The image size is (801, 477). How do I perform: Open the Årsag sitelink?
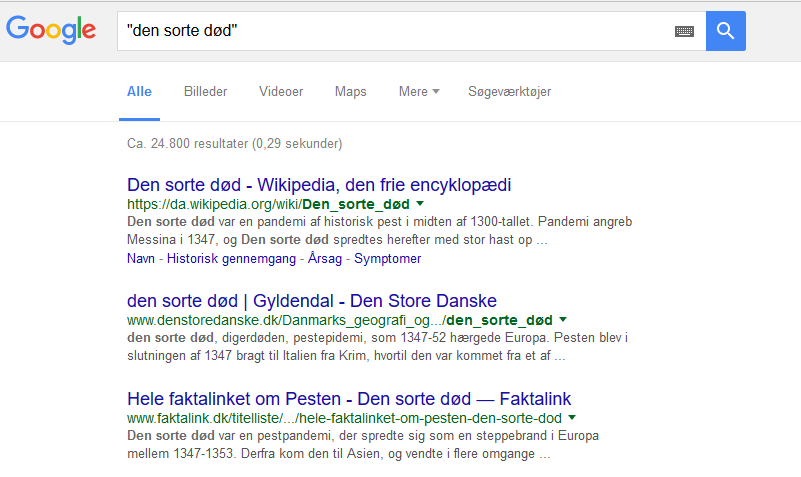coord(324,258)
